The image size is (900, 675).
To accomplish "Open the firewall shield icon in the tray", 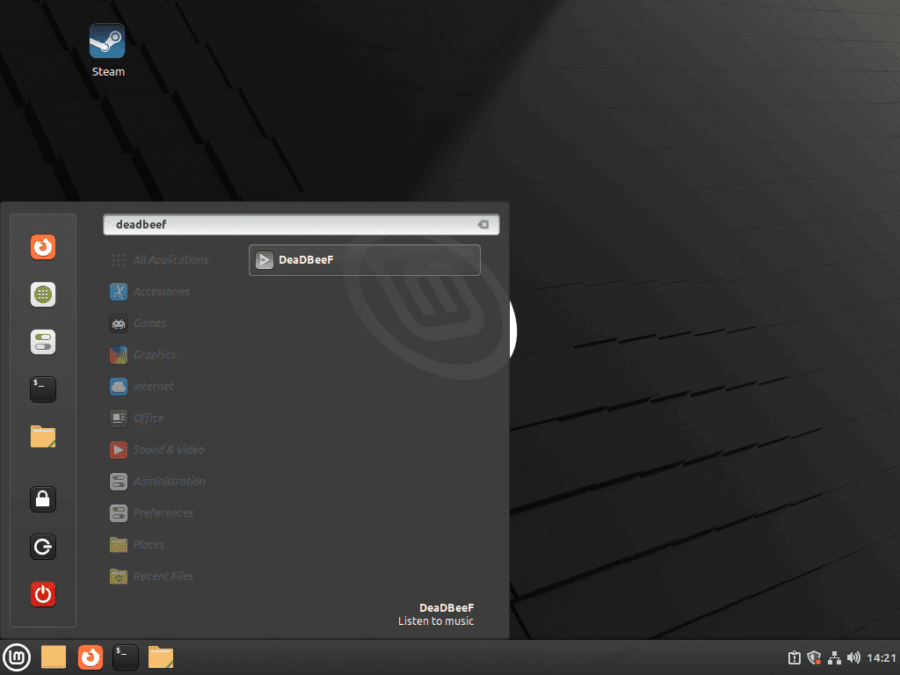I will (x=813, y=658).
